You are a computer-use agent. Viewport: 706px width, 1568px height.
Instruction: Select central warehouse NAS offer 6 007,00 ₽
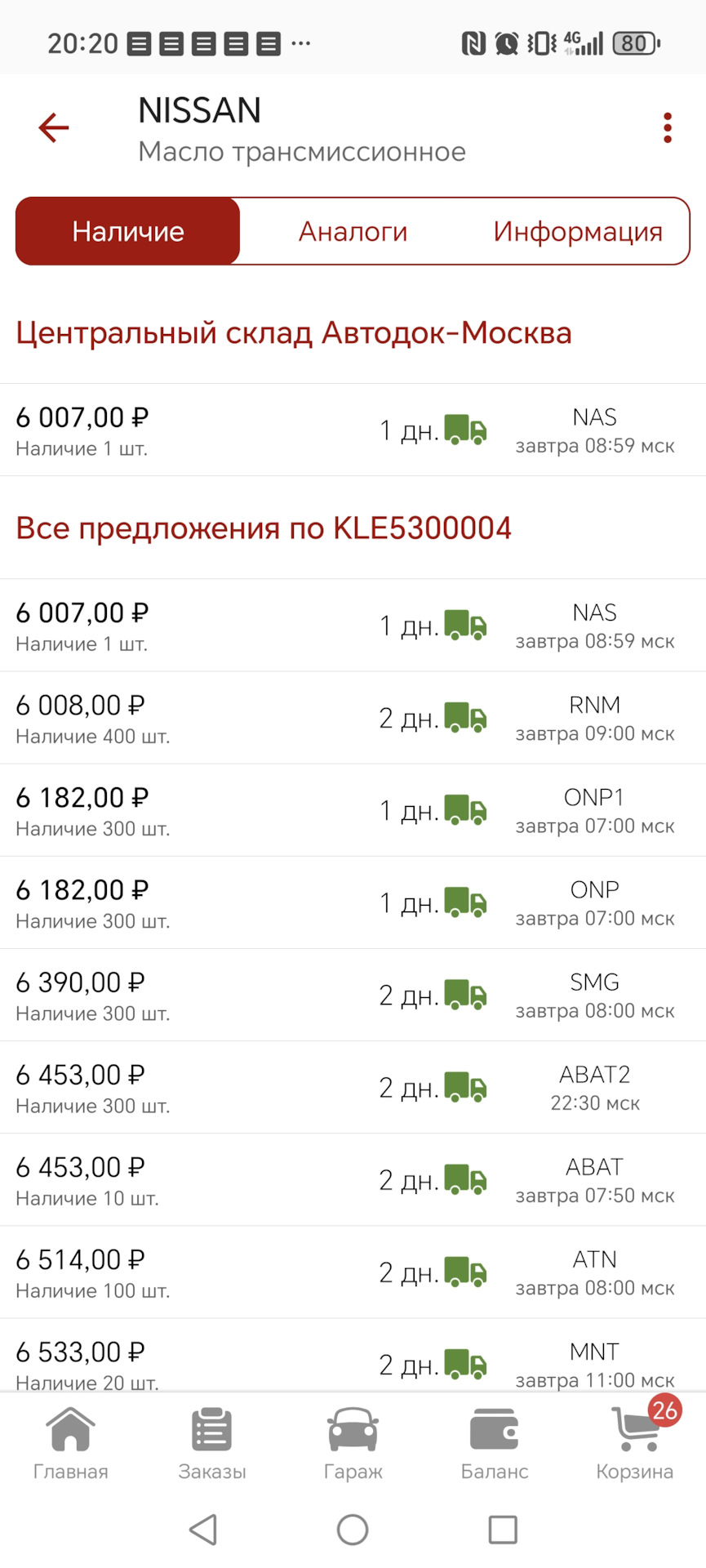[x=353, y=430]
